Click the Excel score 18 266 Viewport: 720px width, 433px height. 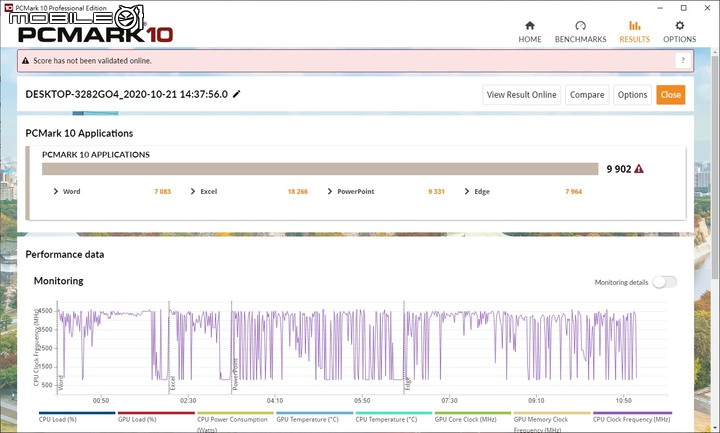pyautogui.click(x=298, y=191)
